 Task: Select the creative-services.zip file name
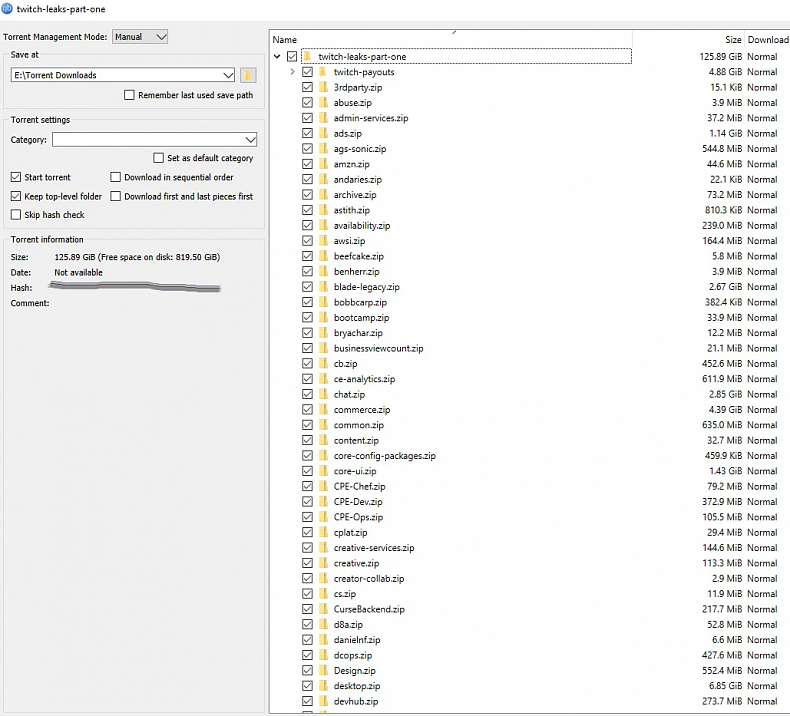374,548
